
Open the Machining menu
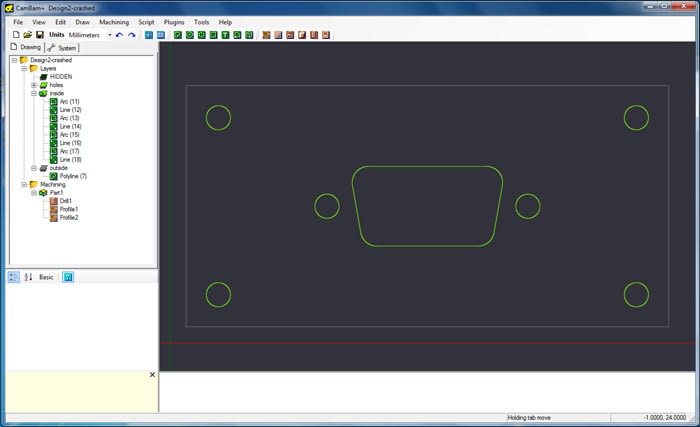coord(114,22)
